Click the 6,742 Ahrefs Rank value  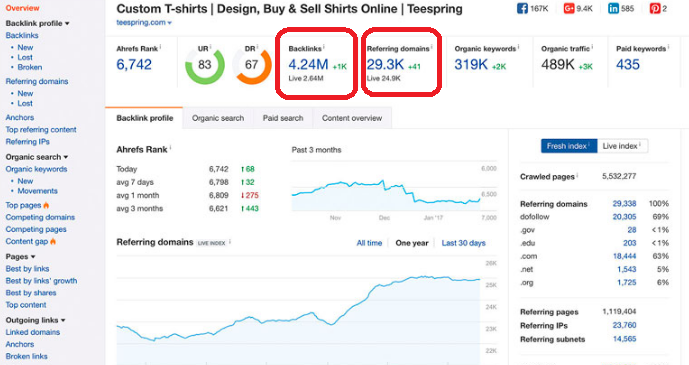pyautogui.click(x=134, y=65)
